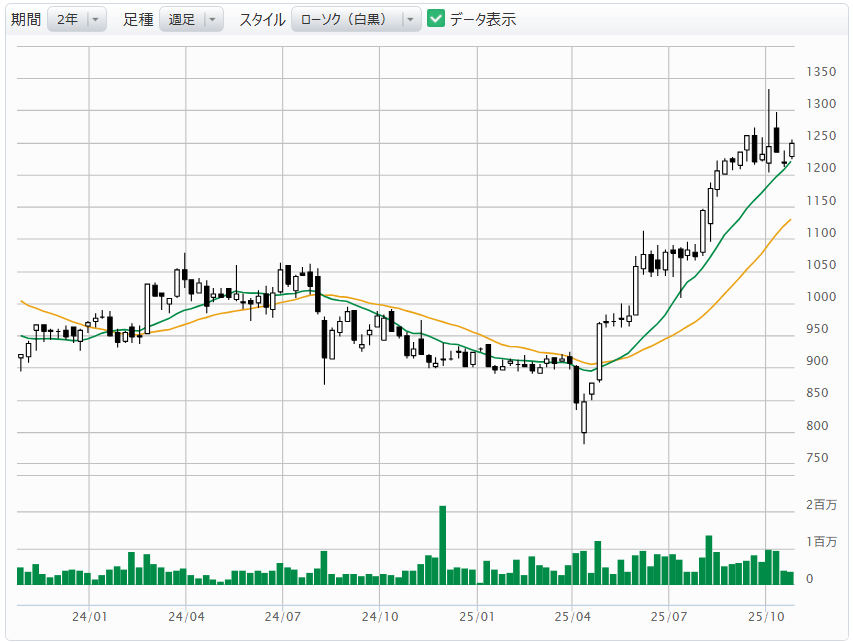Click the 24/07 date label on x-axis
This screenshot has height=642, width=853.
(x=283, y=618)
